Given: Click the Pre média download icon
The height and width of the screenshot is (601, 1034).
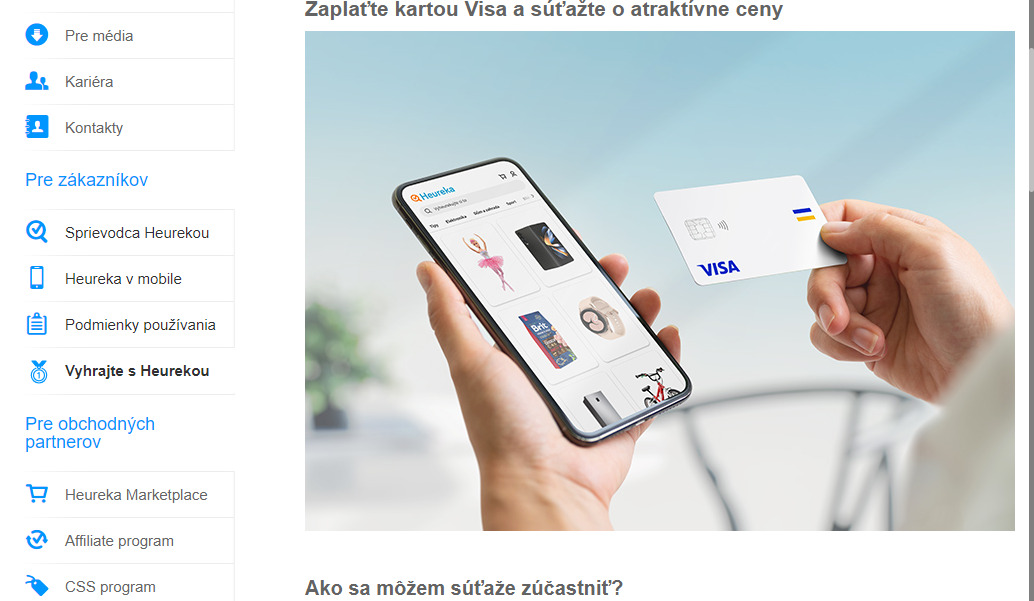Looking at the screenshot, I should point(37,35).
